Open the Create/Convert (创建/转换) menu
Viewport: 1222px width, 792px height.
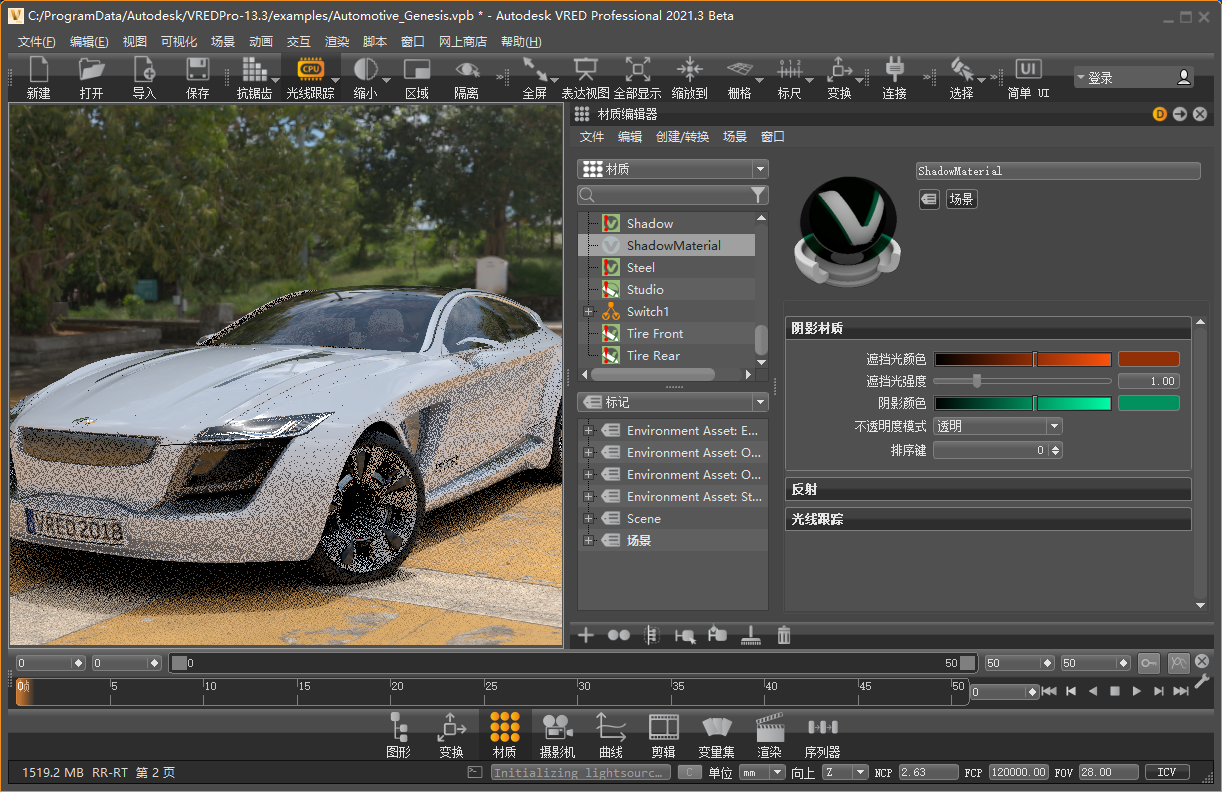(682, 137)
